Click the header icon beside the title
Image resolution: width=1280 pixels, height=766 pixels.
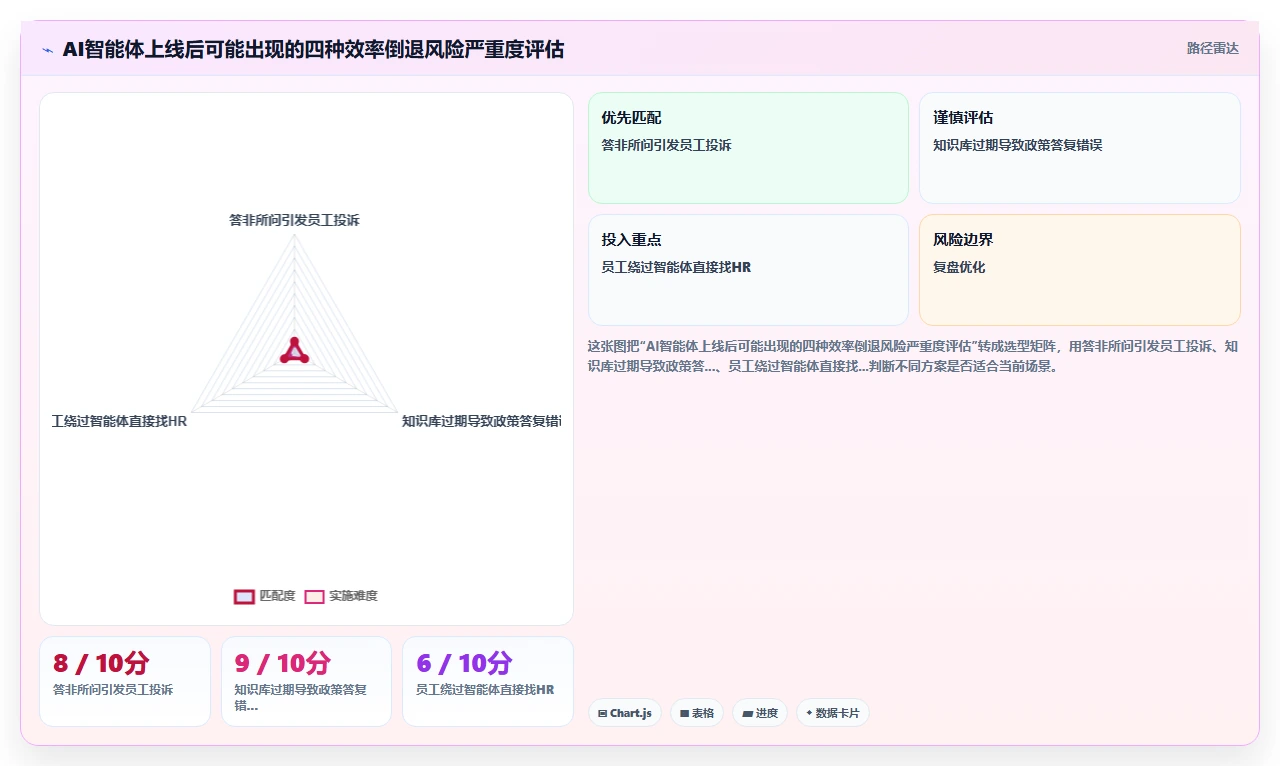click(47, 49)
